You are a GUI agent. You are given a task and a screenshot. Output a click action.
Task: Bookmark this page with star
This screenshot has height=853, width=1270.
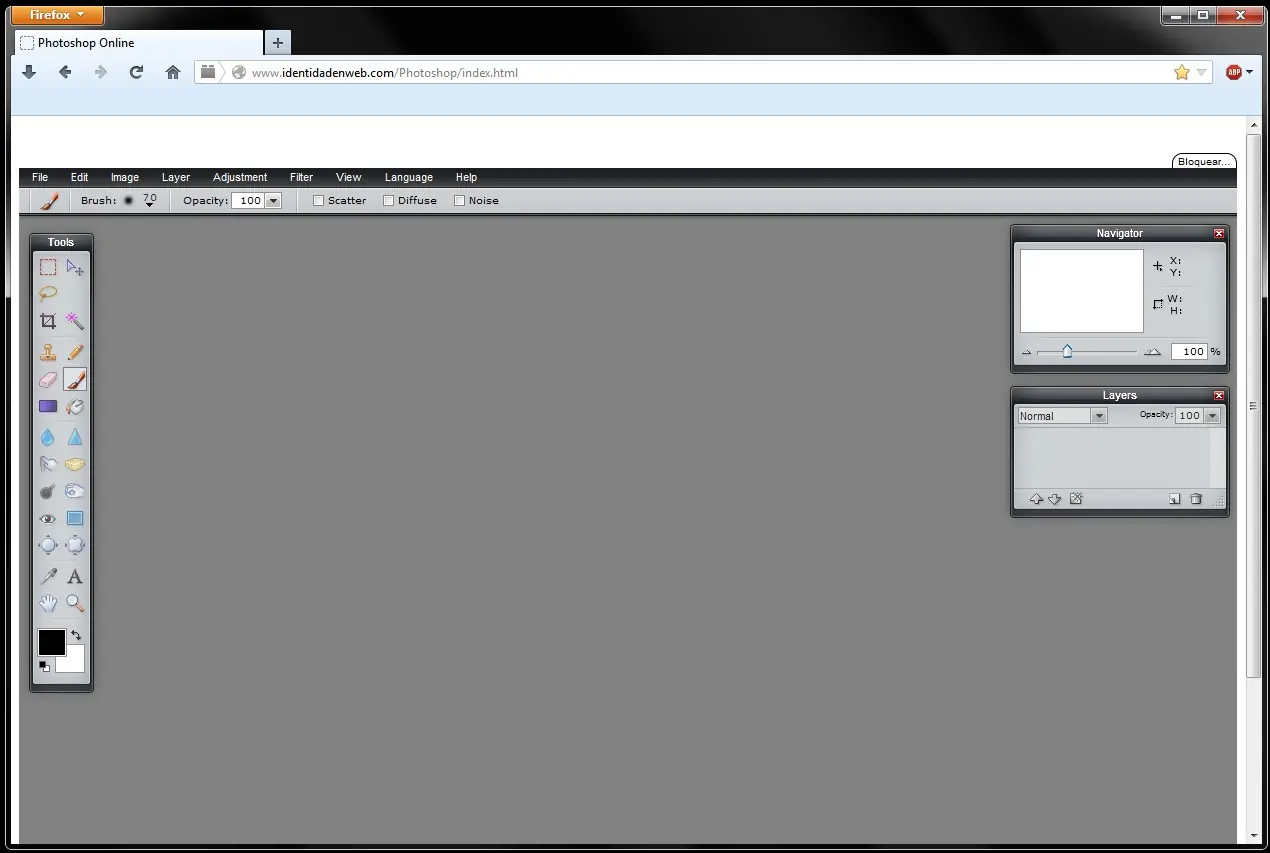1181,72
